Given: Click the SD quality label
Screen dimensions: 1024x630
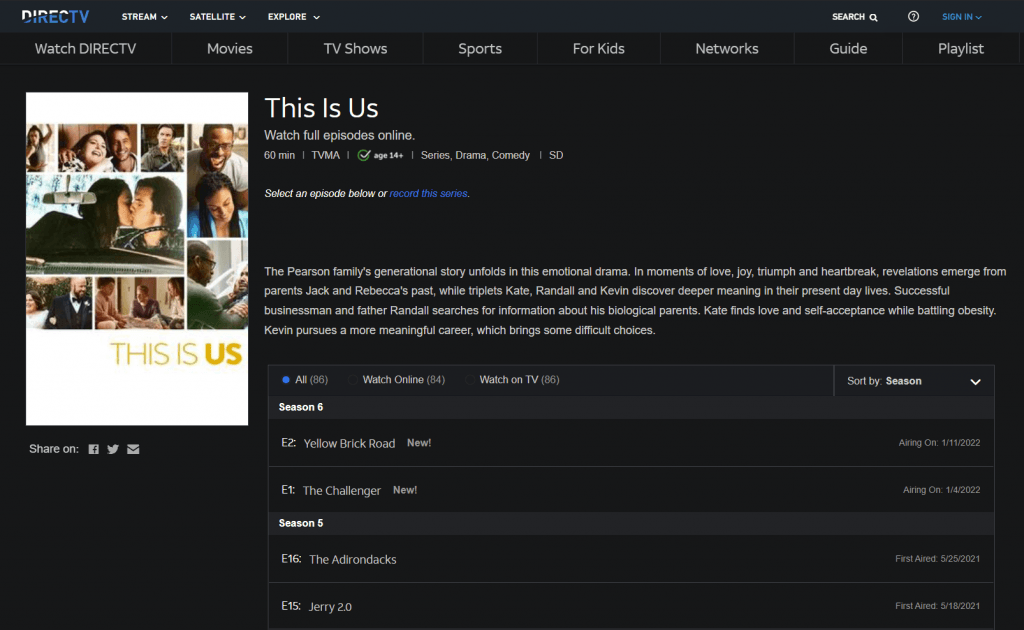Looking at the screenshot, I should click(x=556, y=155).
